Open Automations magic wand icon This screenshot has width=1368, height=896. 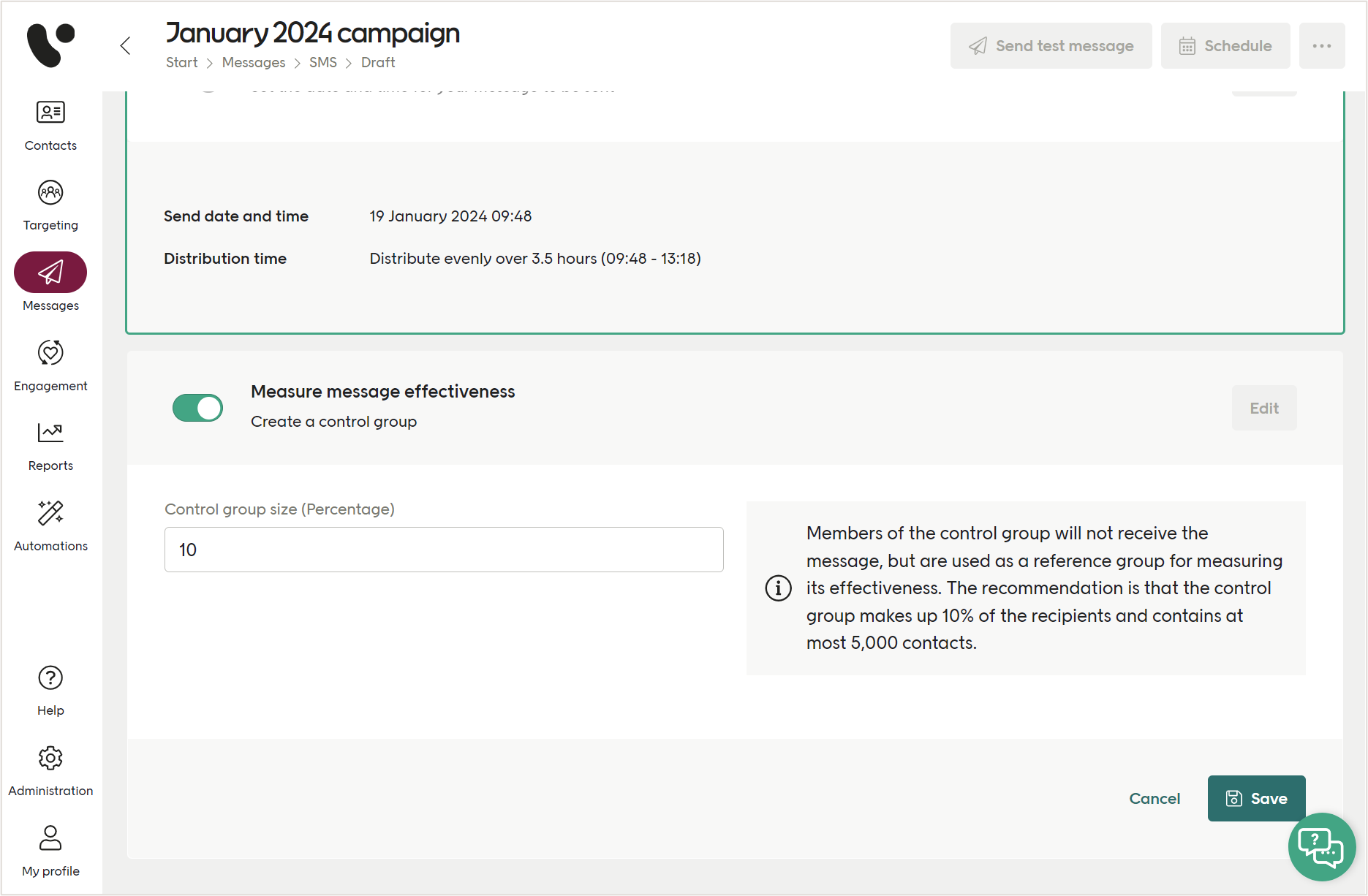[50, 513]
